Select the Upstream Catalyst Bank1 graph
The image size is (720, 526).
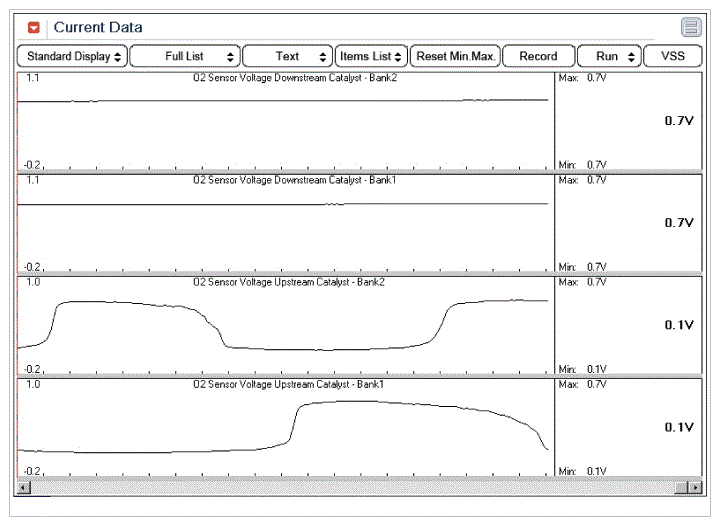pos(284,427)
